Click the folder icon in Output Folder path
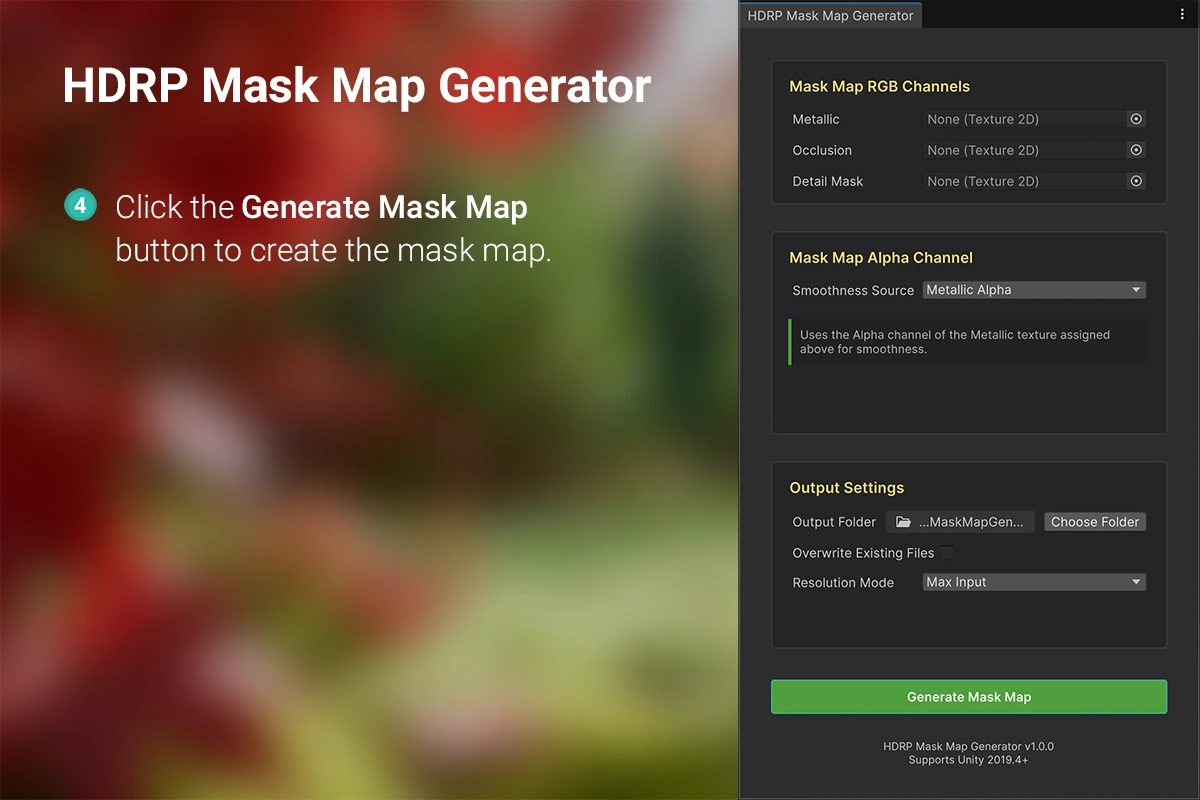The width and height of the screenshot is (1200, 800). coord(903,522)
